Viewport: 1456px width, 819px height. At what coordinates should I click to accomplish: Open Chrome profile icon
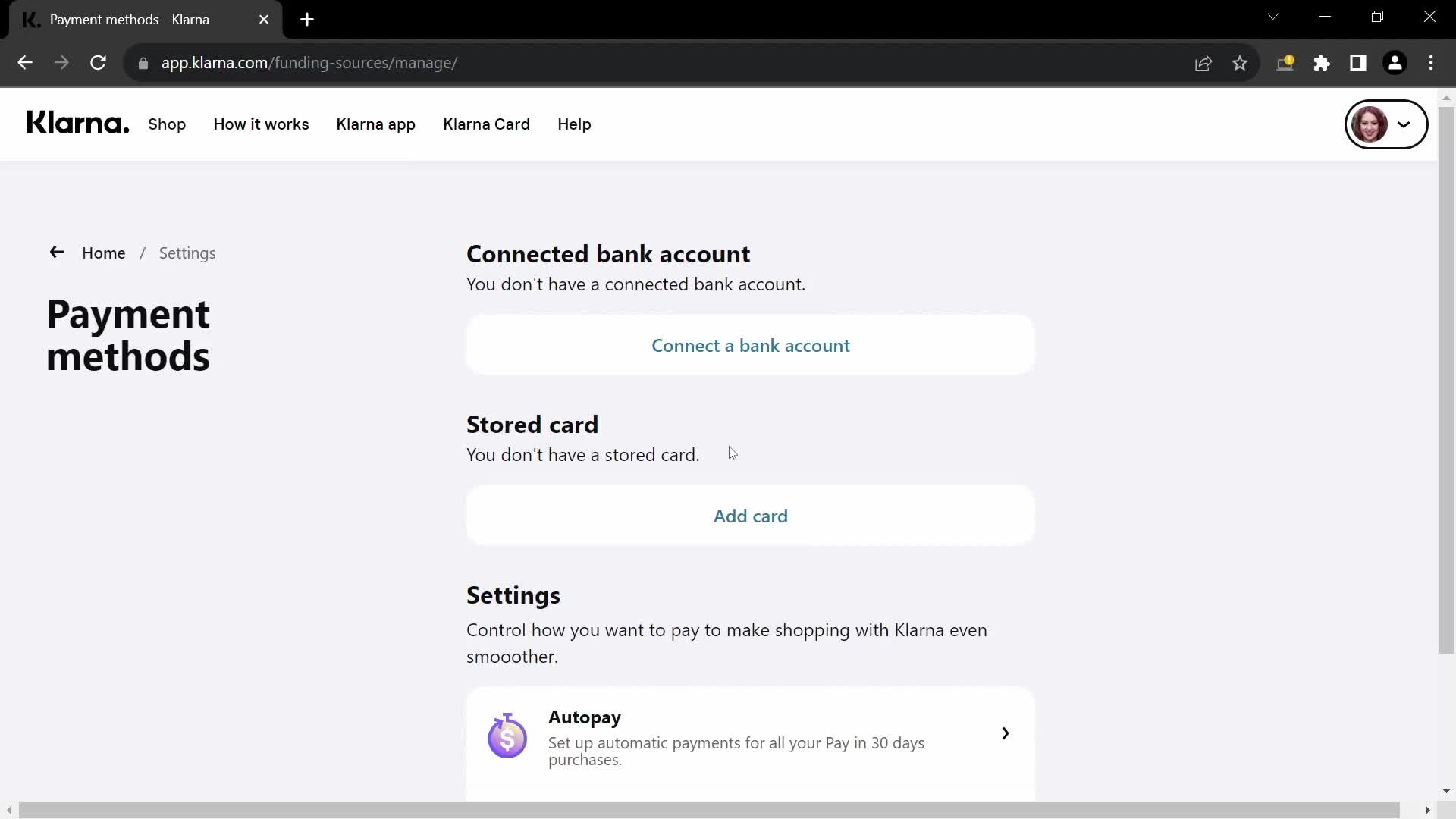coord(1395,63)
